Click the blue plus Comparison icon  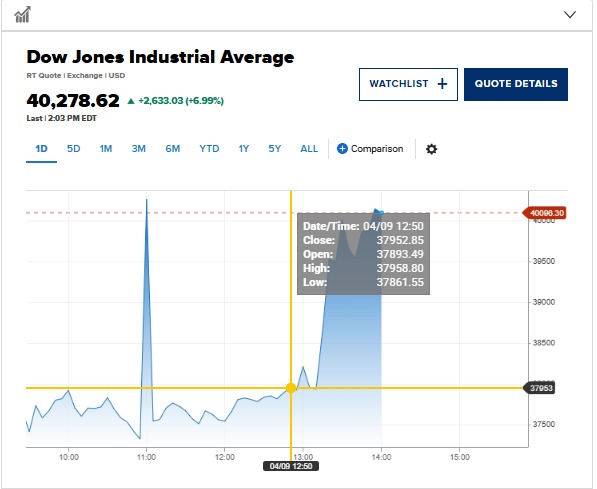click(x=342, y=149)
